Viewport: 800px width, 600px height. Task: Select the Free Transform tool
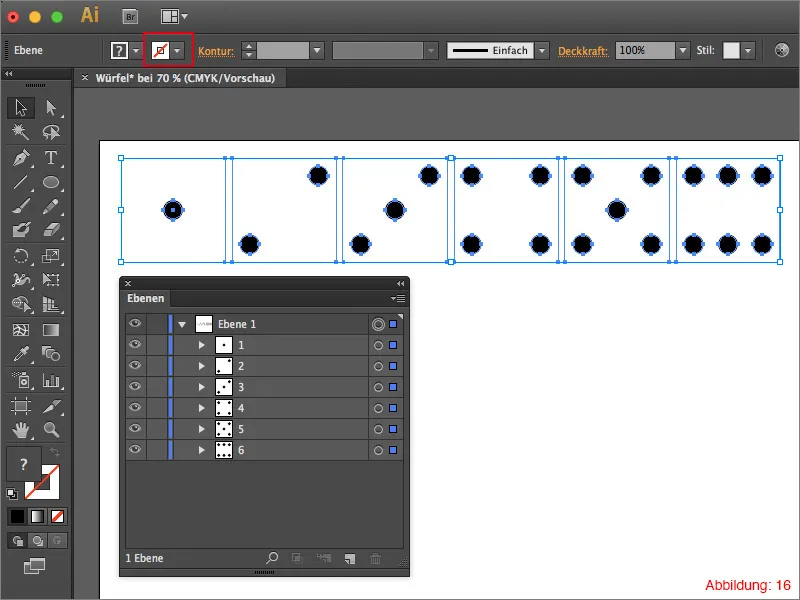(x=51, y=280)
